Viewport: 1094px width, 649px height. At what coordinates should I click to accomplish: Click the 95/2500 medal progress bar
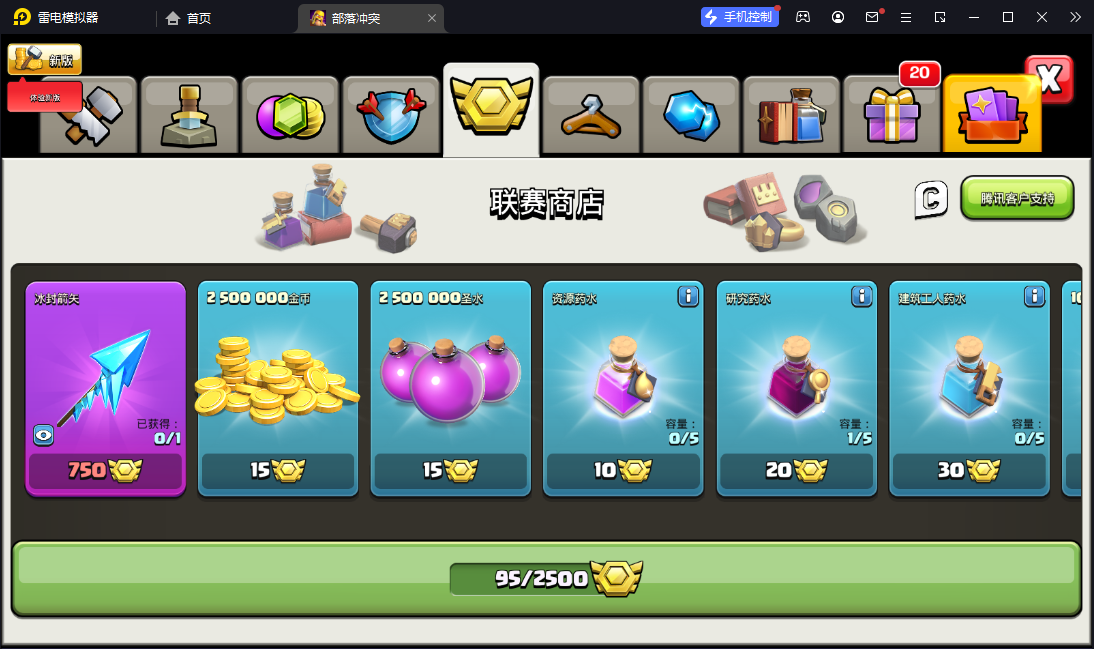click(546, 579)
